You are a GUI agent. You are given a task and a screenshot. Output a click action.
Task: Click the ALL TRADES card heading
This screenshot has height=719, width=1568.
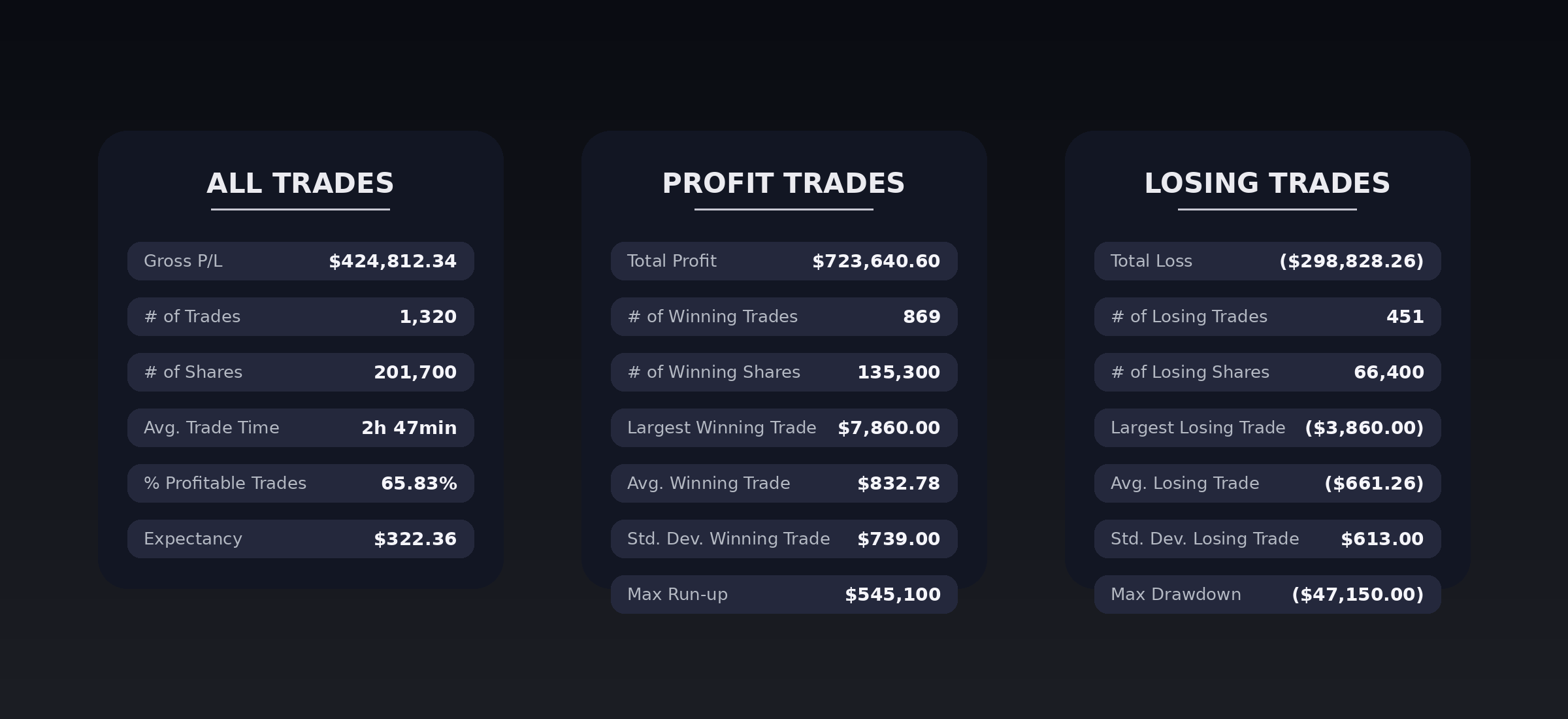point(301,184)
